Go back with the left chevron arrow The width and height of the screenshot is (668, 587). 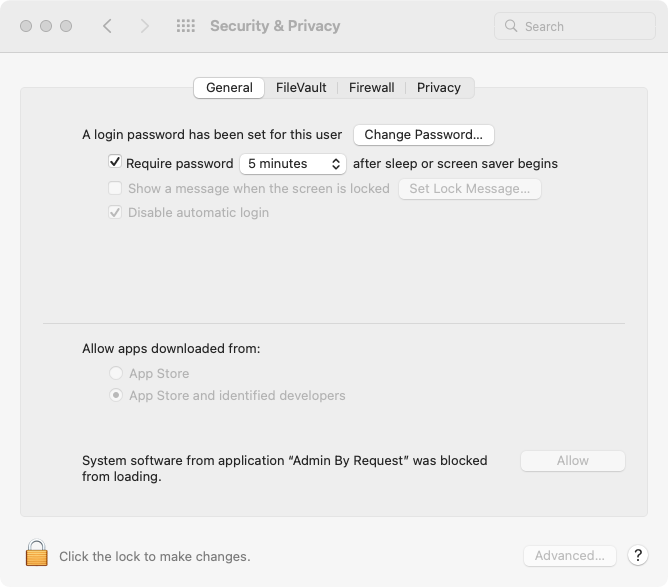107,26
